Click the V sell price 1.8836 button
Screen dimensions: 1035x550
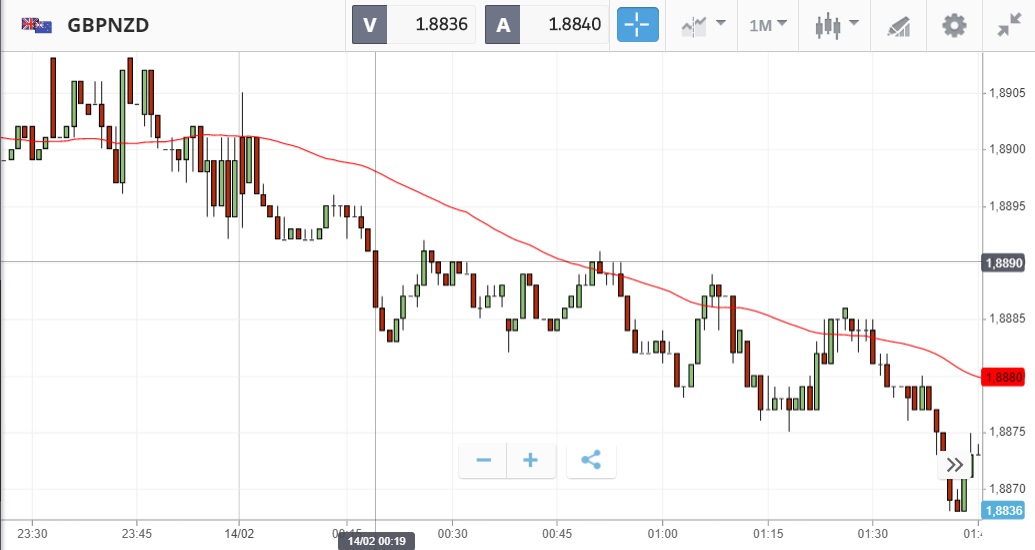tap(414, 25)
